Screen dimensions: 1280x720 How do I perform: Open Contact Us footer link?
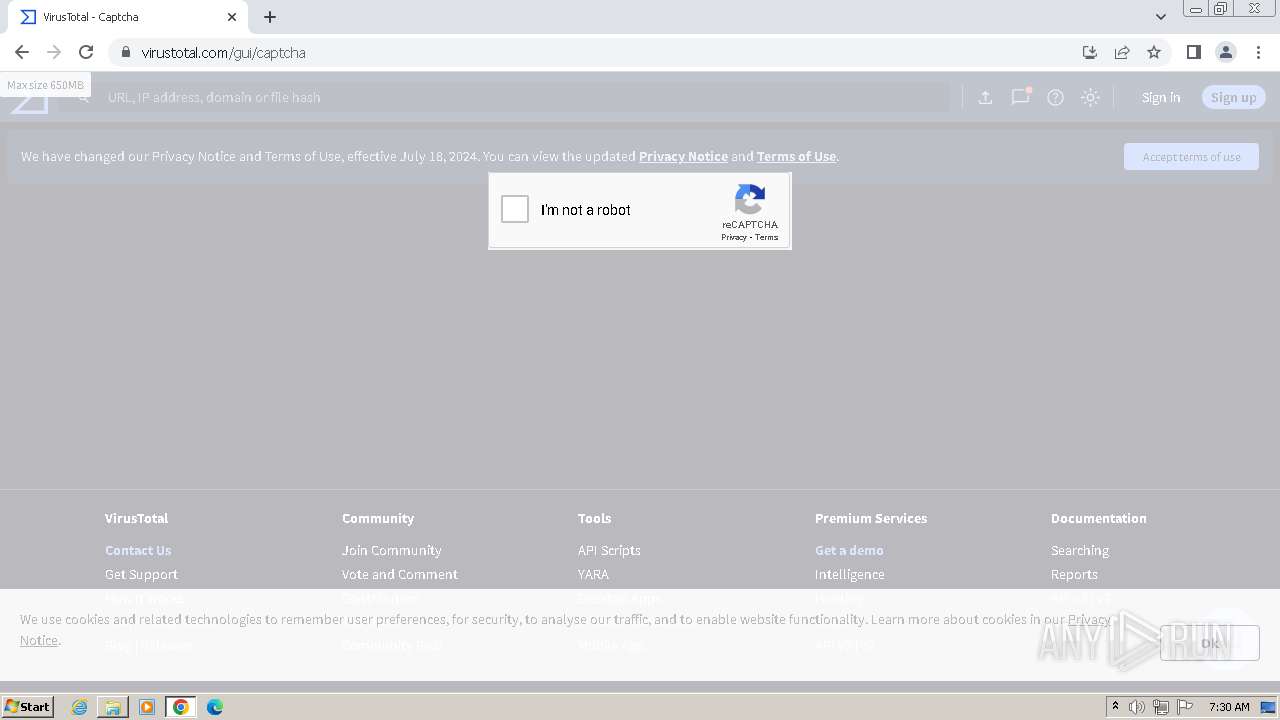[138, 550]
